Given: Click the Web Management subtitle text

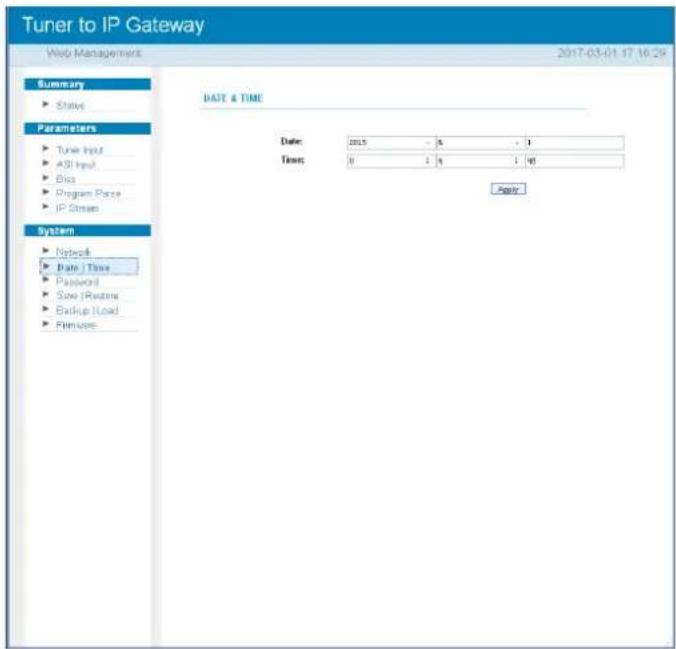Looking at the screenshot, I should (x=94, y=53).
